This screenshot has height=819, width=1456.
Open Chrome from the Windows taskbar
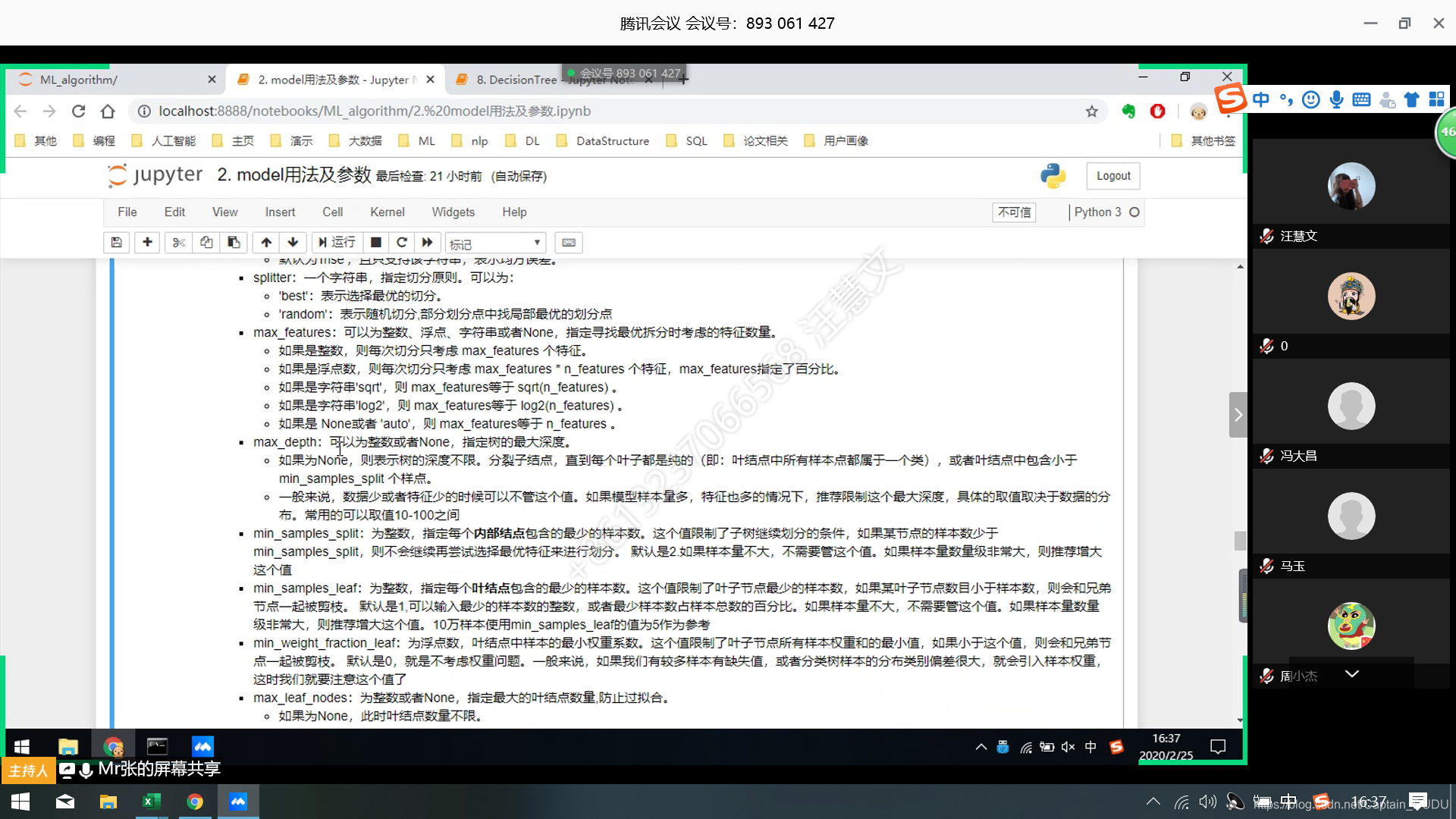[195, 802]
